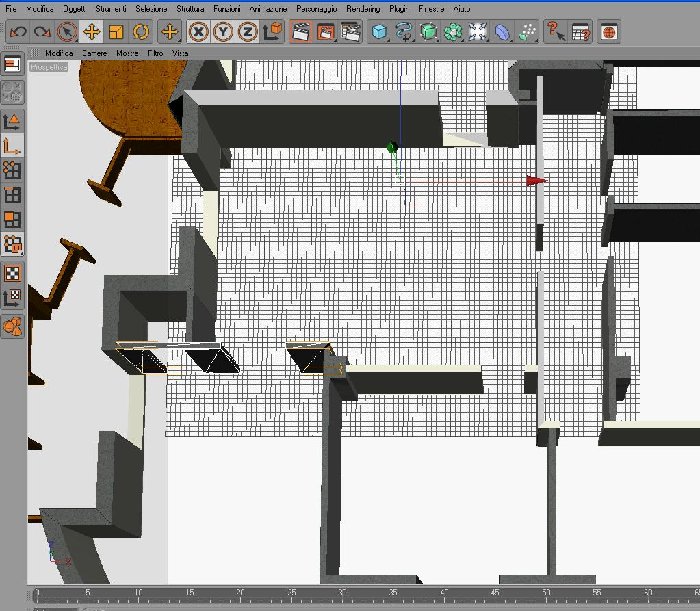Open the Personaggio menu

317,8
